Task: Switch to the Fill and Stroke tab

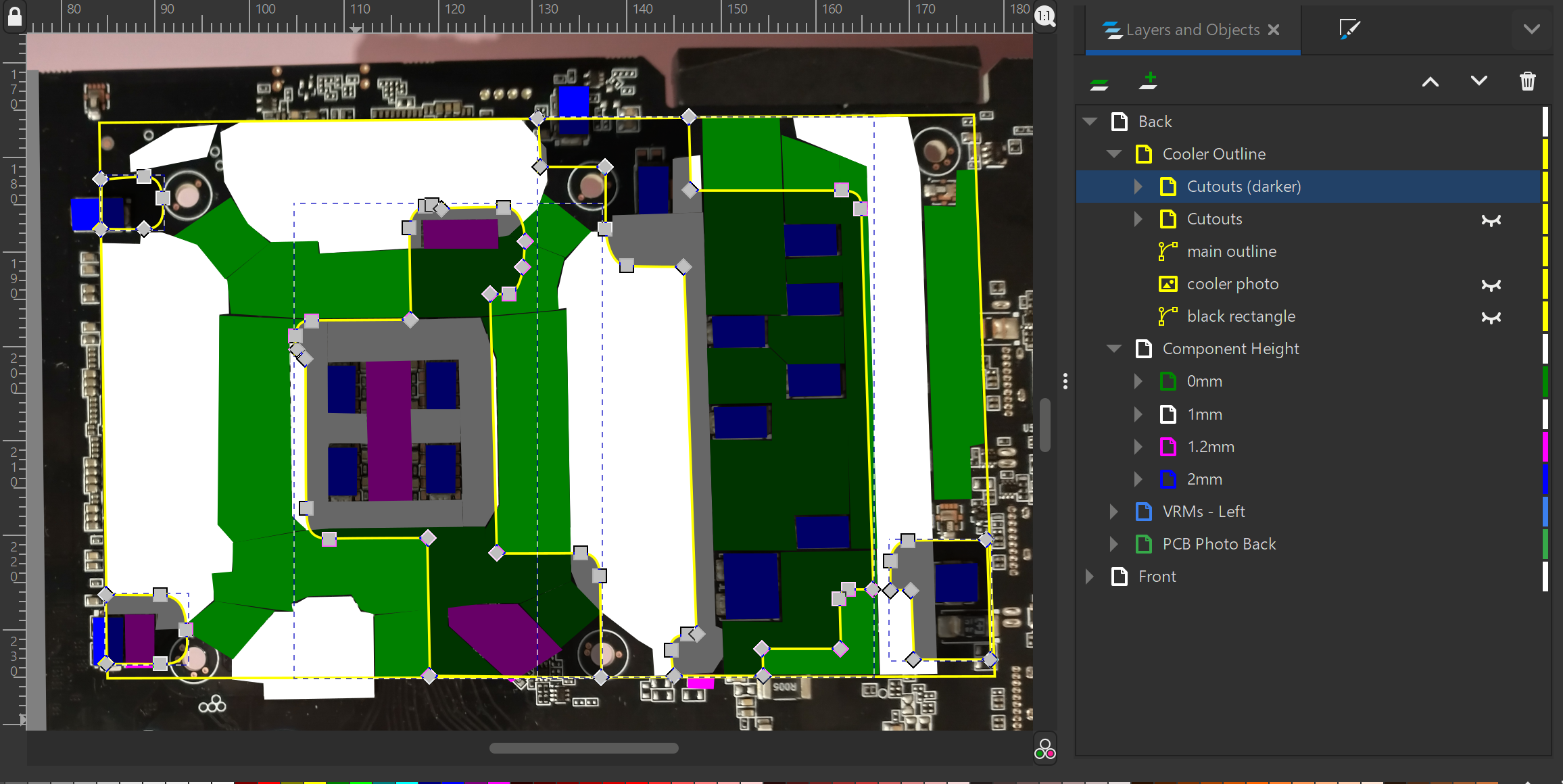Action: (1349, 29)
